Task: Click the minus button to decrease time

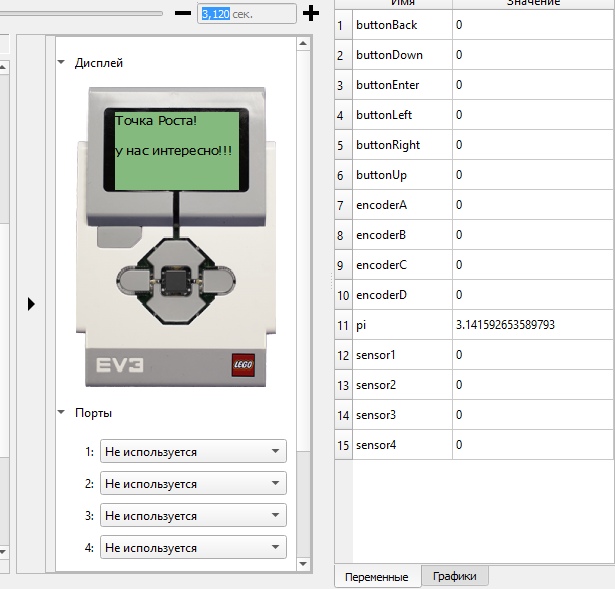Action: click(x=183, y=13)
